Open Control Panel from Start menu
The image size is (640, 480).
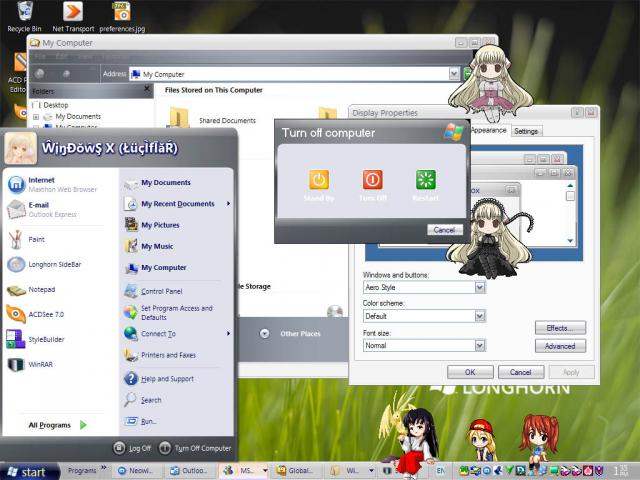point(153,291)
